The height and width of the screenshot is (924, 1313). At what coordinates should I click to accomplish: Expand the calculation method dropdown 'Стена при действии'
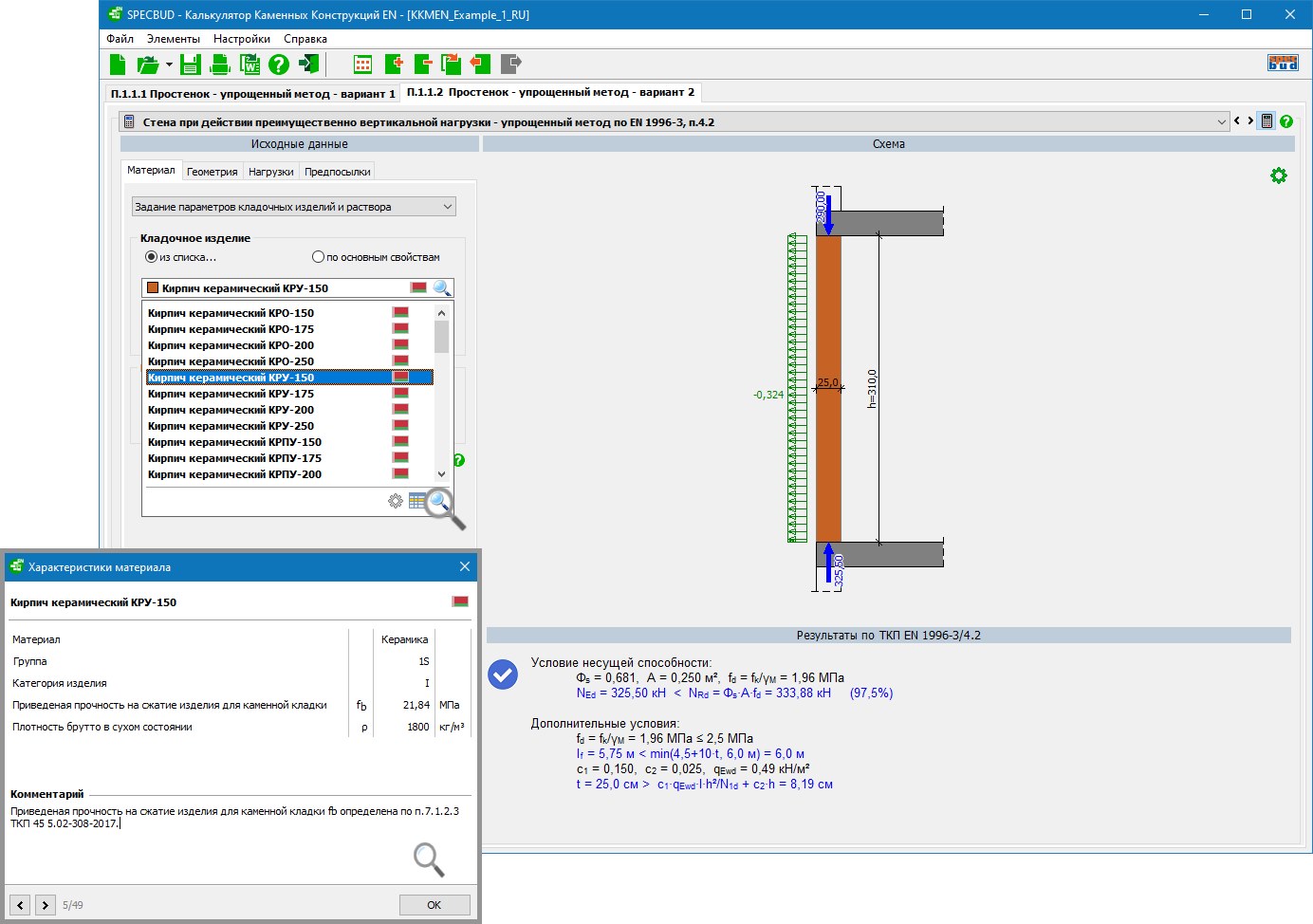1221,122
